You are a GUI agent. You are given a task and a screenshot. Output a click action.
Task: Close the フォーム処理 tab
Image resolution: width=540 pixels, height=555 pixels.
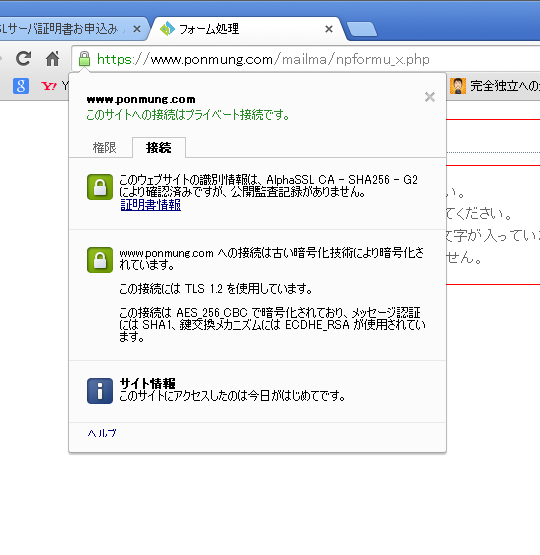329,29
